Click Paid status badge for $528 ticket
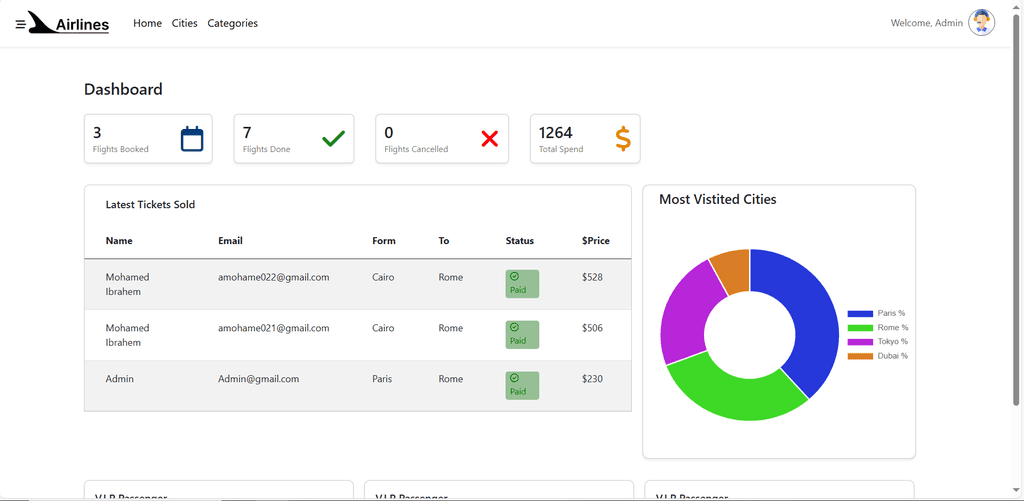The image size is (1024, 501). click(x=522, y=284)
